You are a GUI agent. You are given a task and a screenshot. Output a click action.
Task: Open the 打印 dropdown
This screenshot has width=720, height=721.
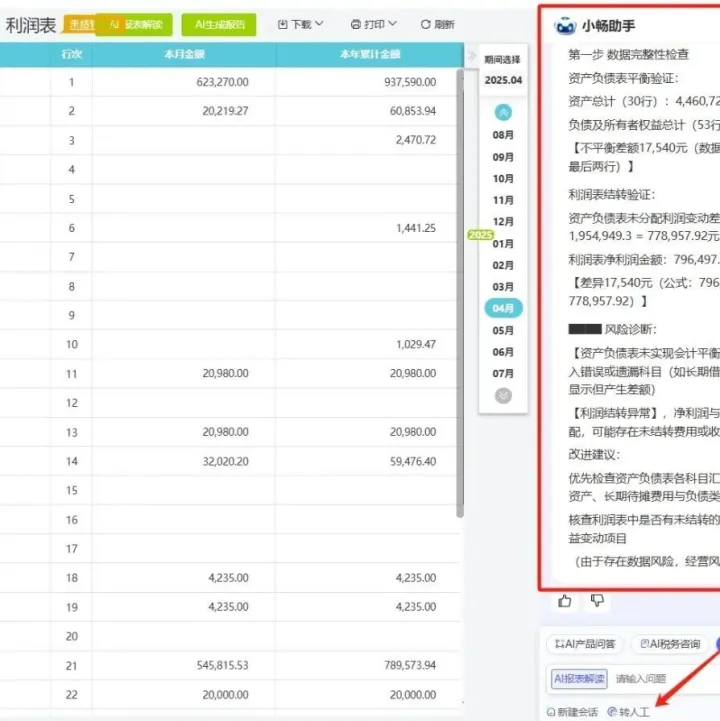[x=373, y=24]
